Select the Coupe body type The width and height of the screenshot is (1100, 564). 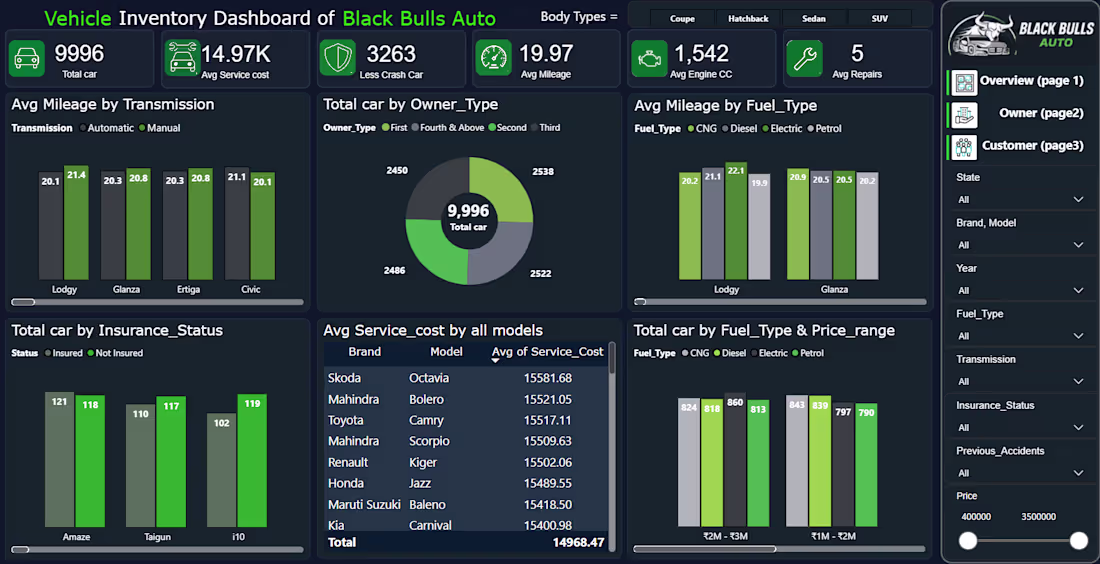coord(682,19)
